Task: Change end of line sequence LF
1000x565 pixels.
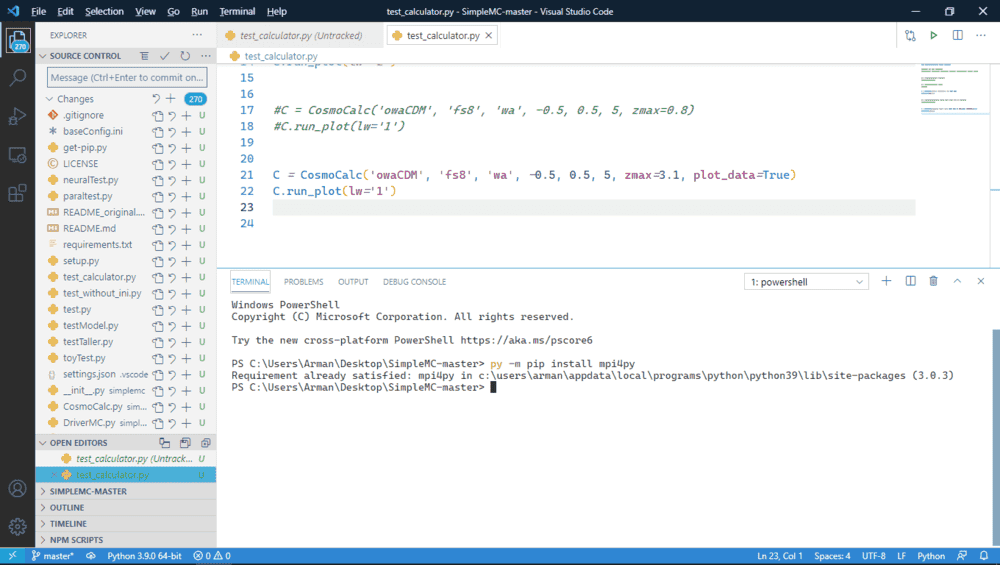Action: click(901, 556)
